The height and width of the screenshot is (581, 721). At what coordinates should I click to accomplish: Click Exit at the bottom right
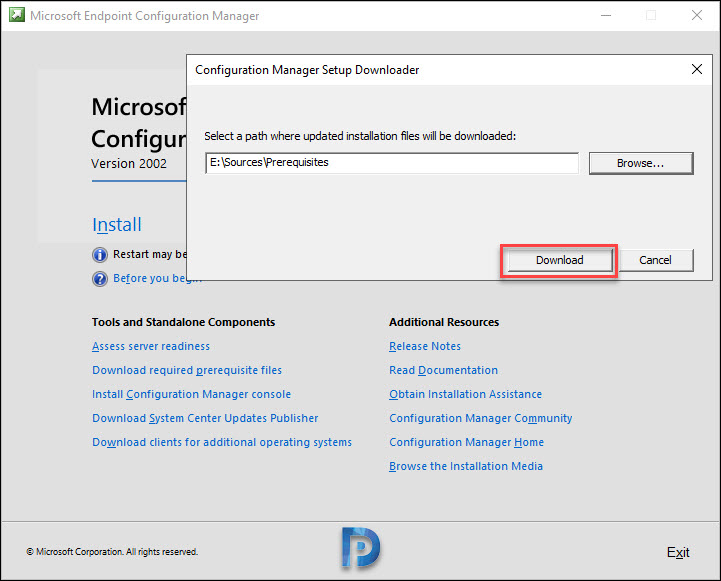click(x=678, y=552)
